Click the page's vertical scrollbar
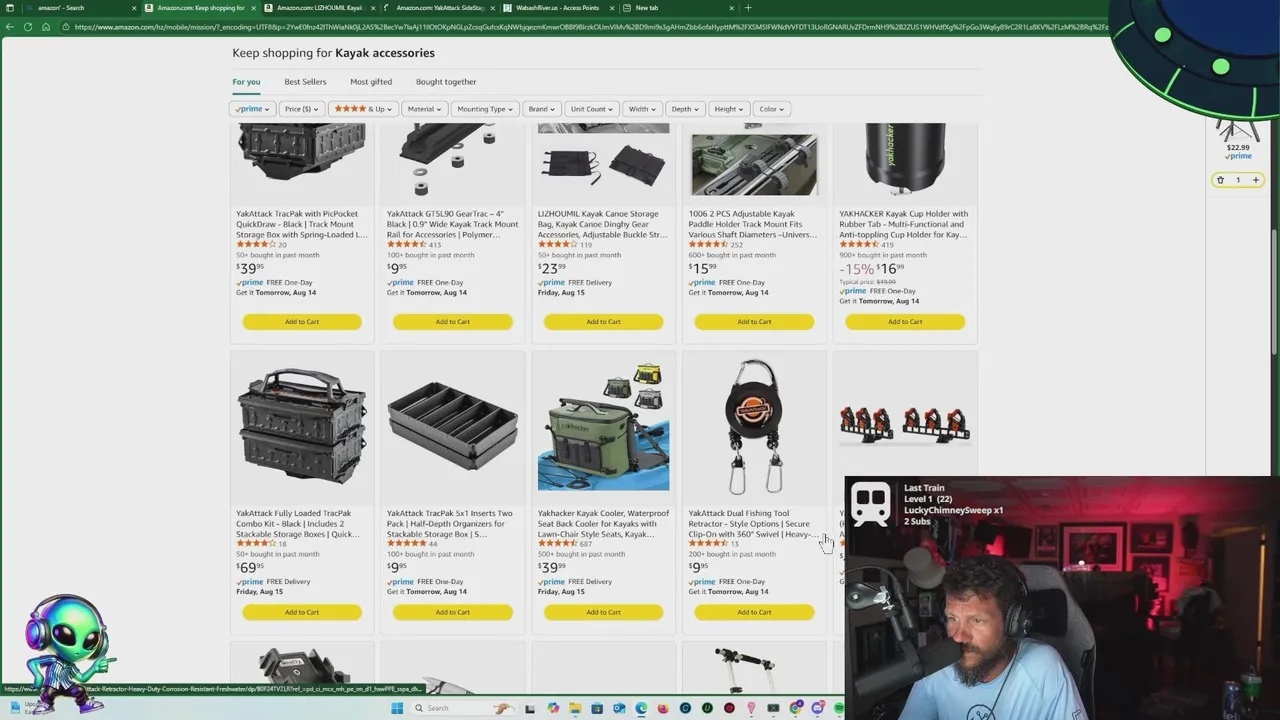1280x720 pixels. 1275,290
